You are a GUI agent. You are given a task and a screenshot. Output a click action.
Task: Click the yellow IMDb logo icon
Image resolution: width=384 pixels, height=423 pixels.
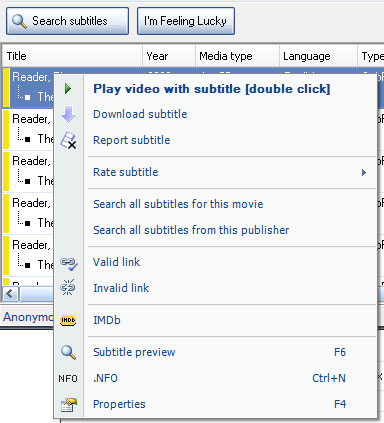(x=68, y=320)
